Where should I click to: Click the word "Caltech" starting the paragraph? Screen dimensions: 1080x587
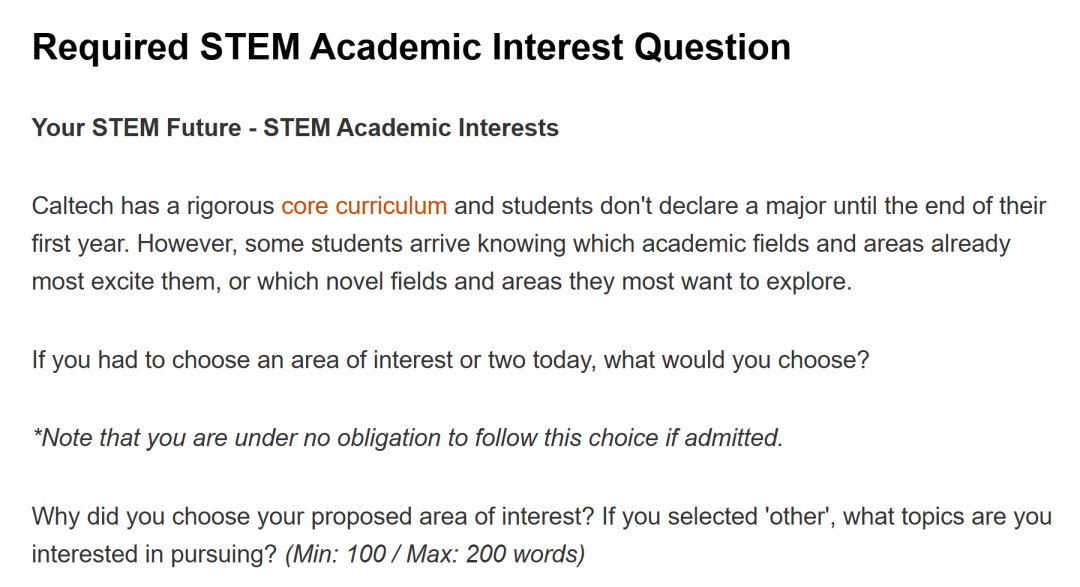click(72, 205)
